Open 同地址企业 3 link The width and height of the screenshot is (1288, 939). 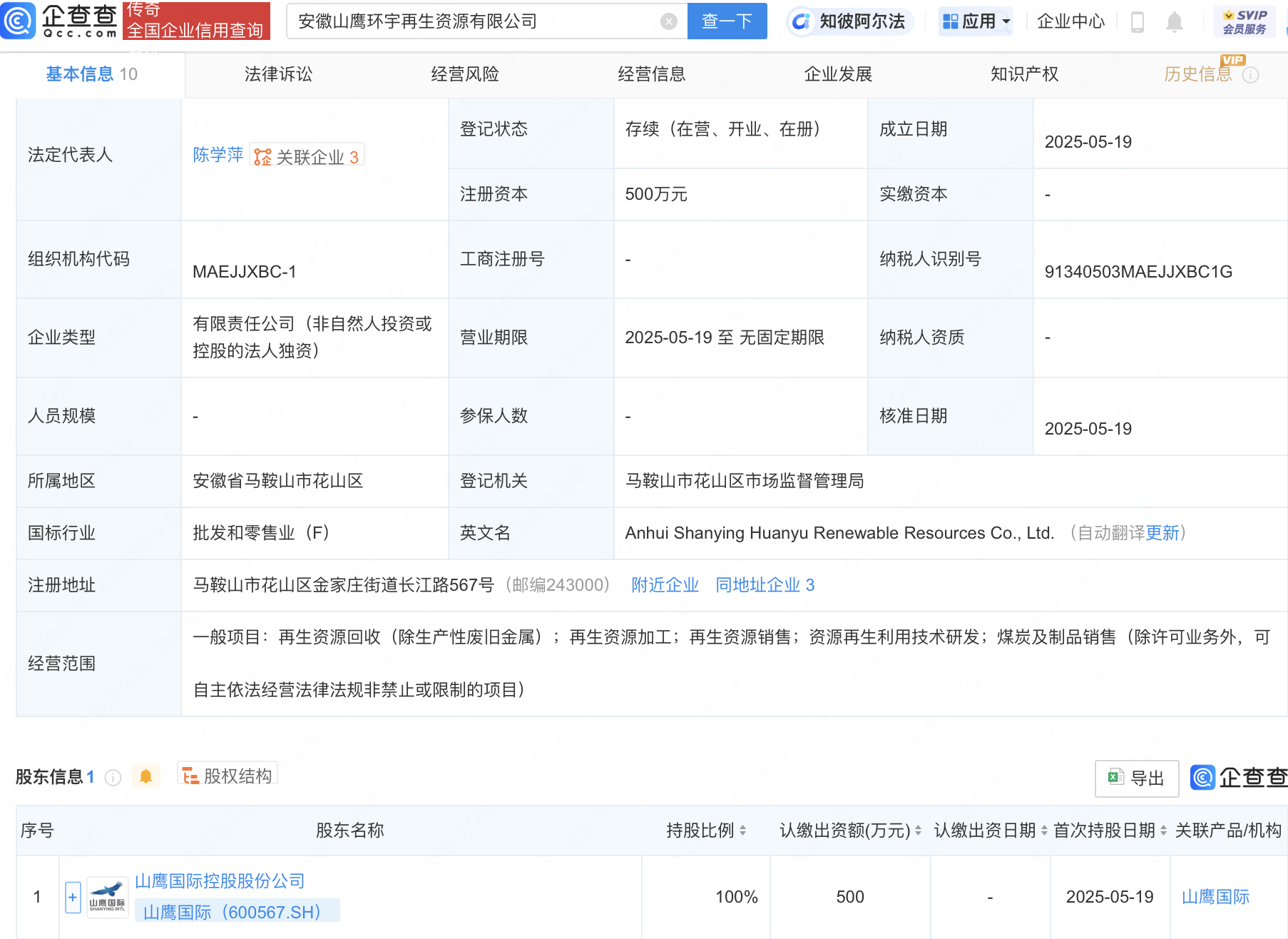tap(765, 585)
